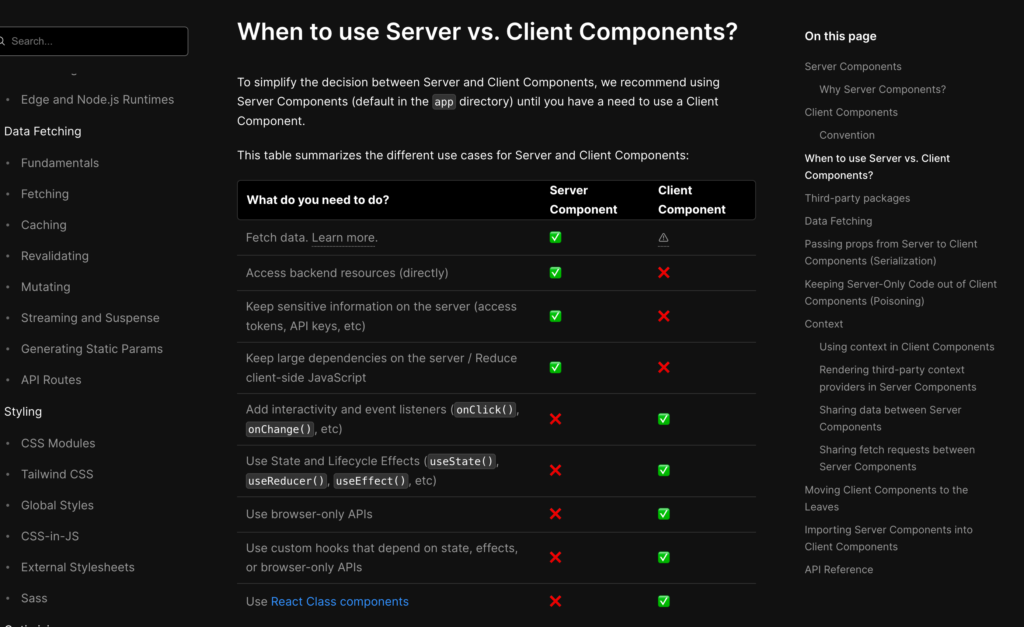Click the warning icon in Fetch data row

[663, 238]
